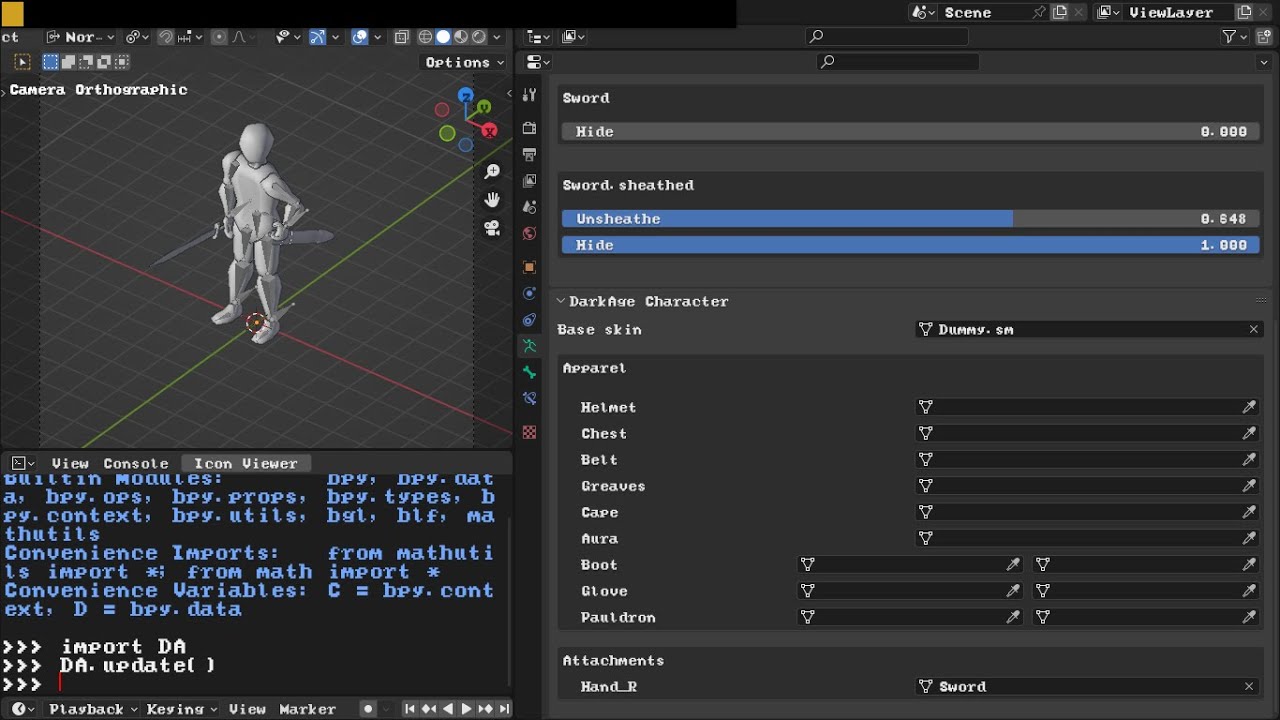Toggle snapping magnet in viewport header
Image resolution: width=1280 pixels, height=720 pixels.
(x=167, y=37)
